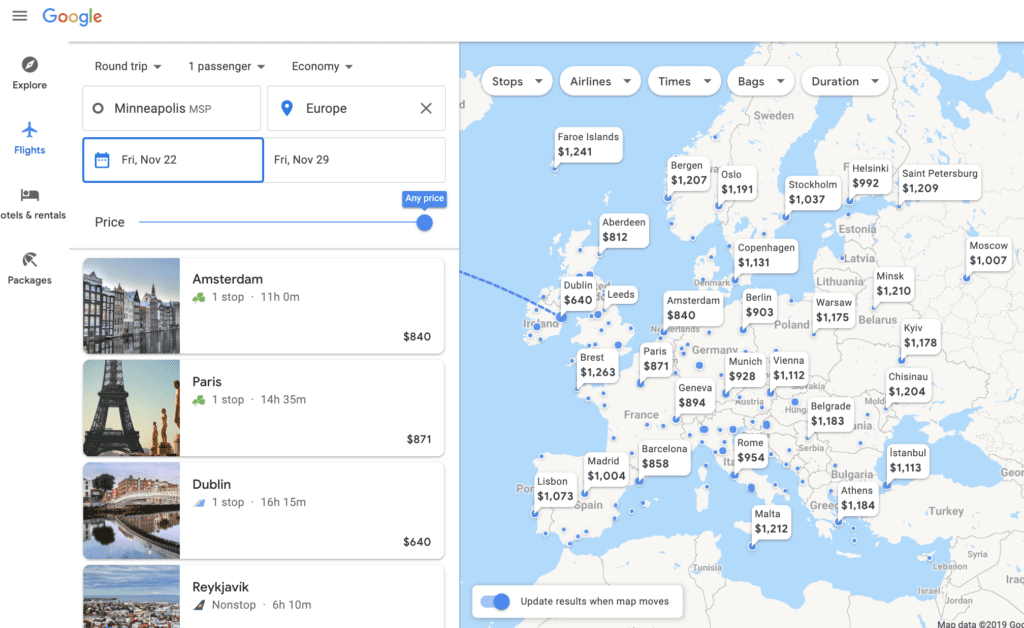Open the Stops filter dropdown

click(x=516, y=80)
